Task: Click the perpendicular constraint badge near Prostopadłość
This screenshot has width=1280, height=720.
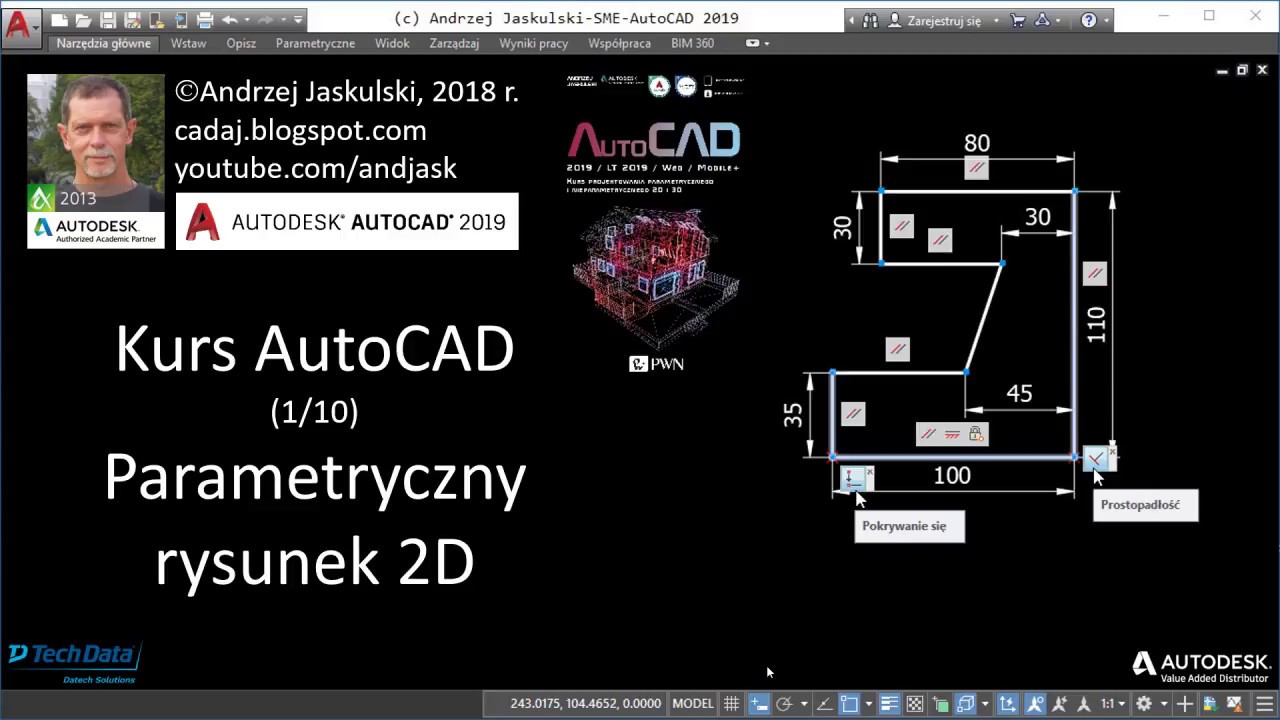Action: pos(1096,458)
